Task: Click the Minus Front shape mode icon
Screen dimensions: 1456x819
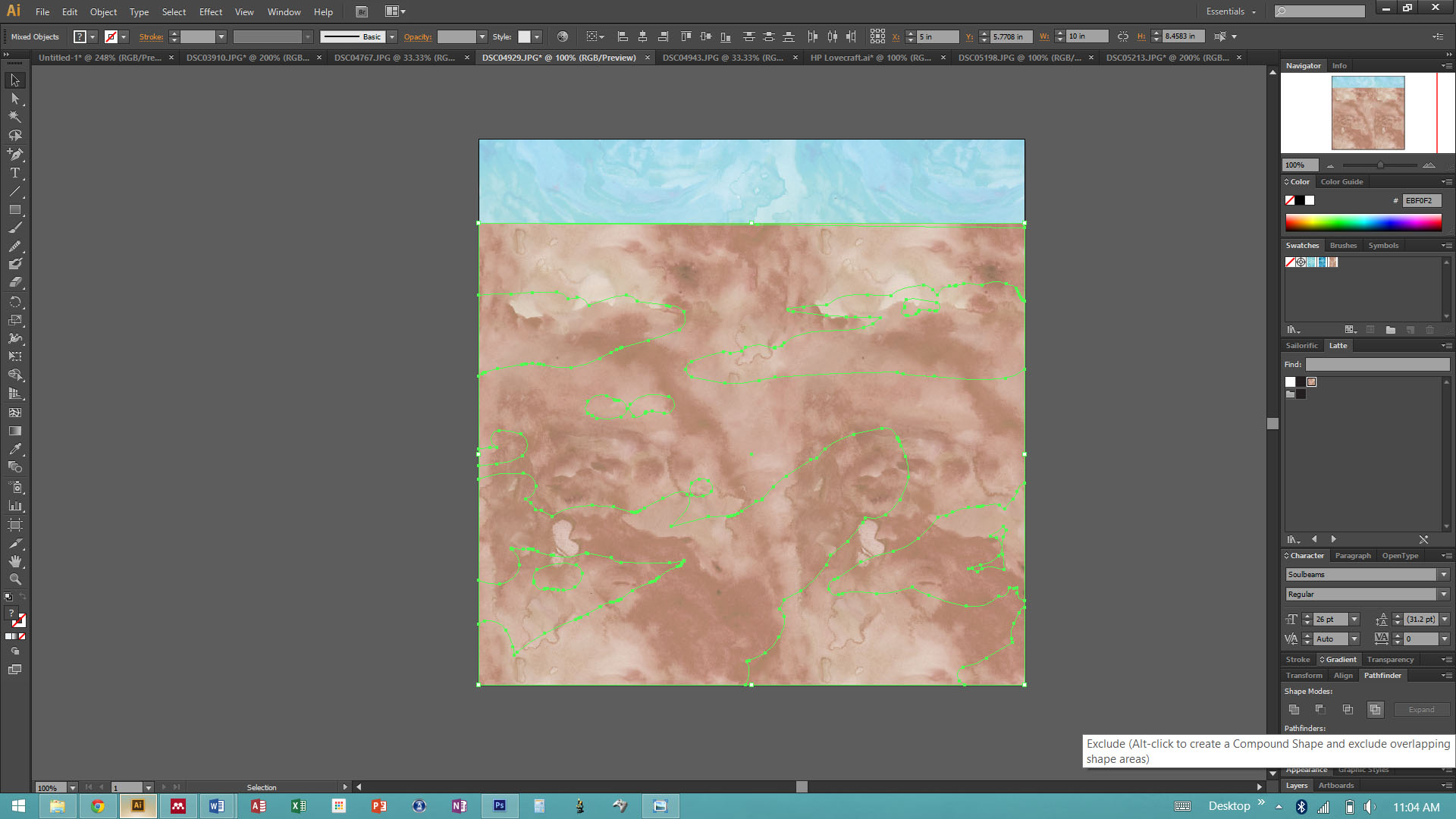Action: 1320,710
